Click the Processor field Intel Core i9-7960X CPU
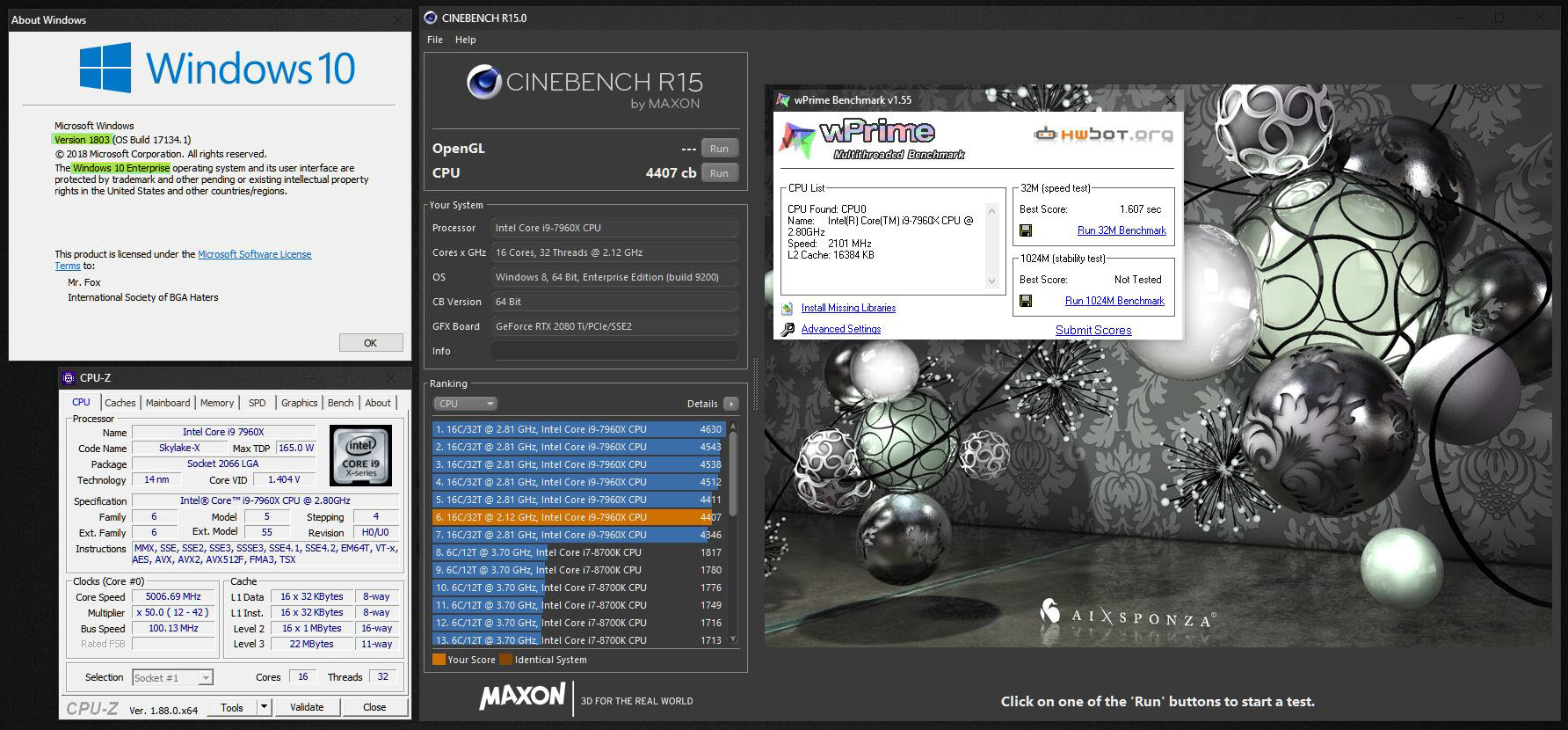1568x730 pixels. coord(613,228)
